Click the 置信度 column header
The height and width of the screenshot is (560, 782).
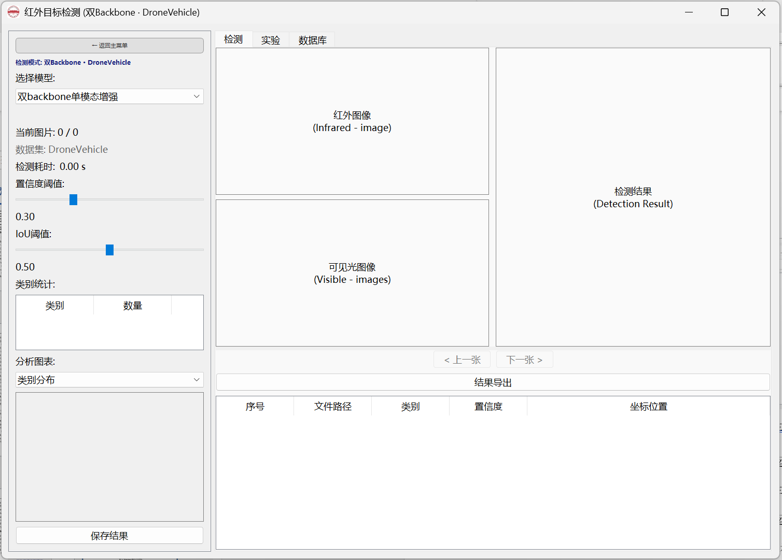click(x=488, y=406)
